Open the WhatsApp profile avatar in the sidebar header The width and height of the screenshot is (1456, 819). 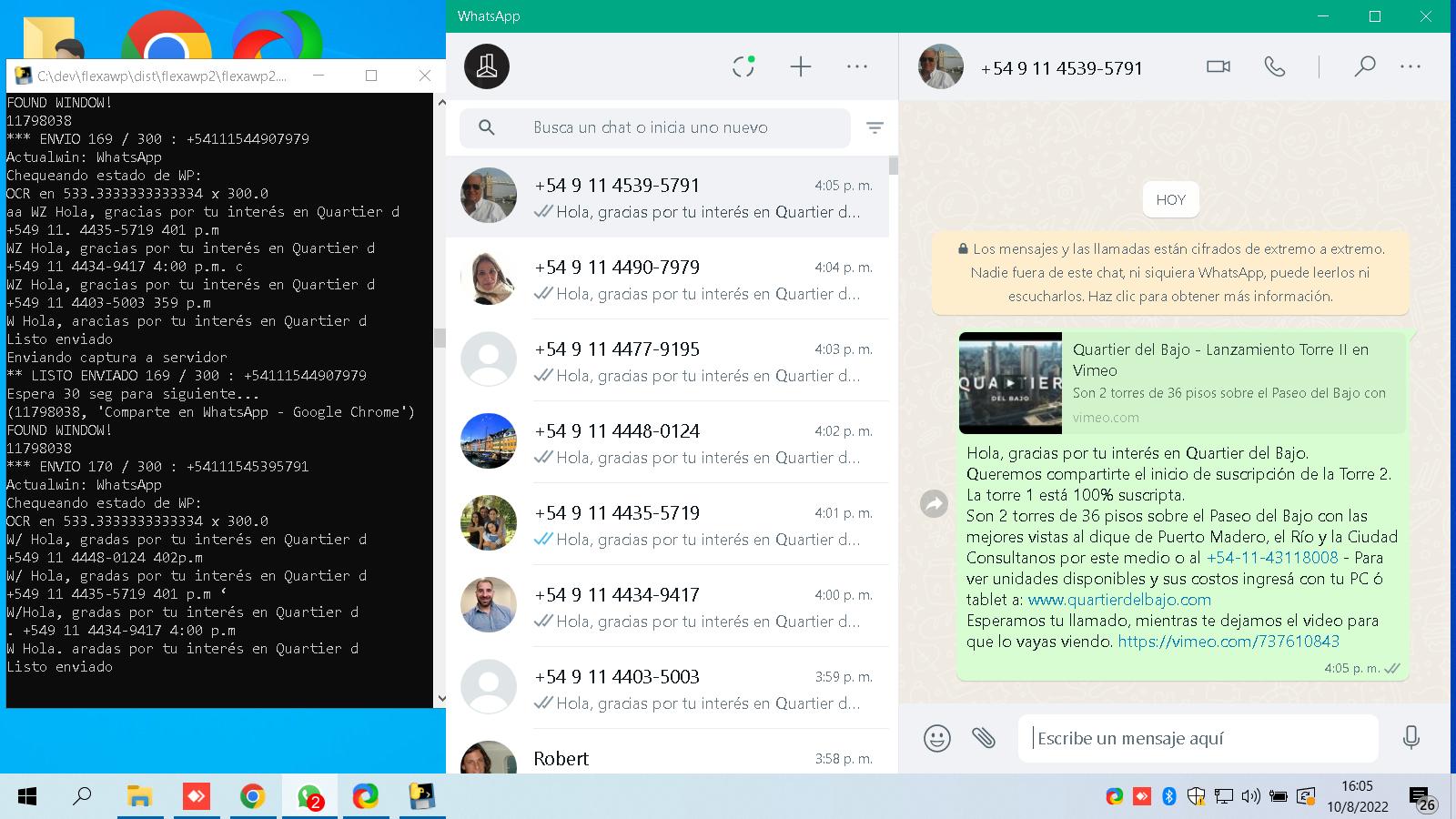487,66
